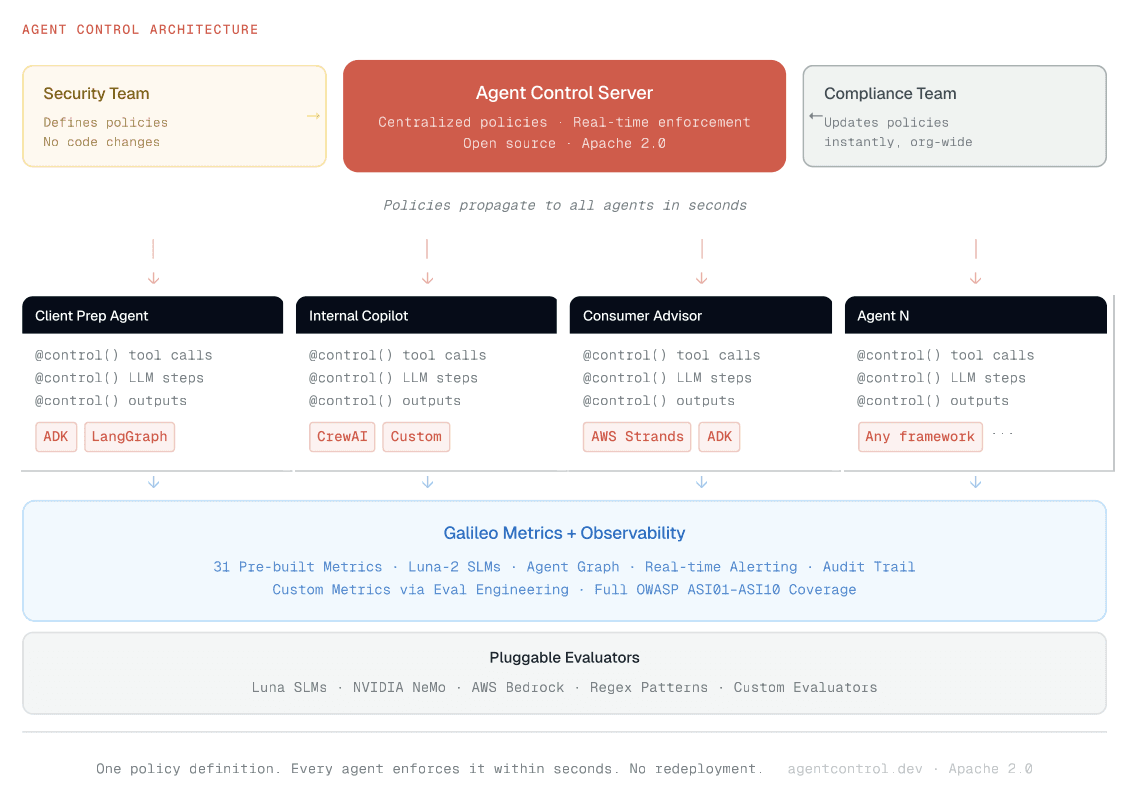Click Custom Metrics via Eval Engineering text

420,590
